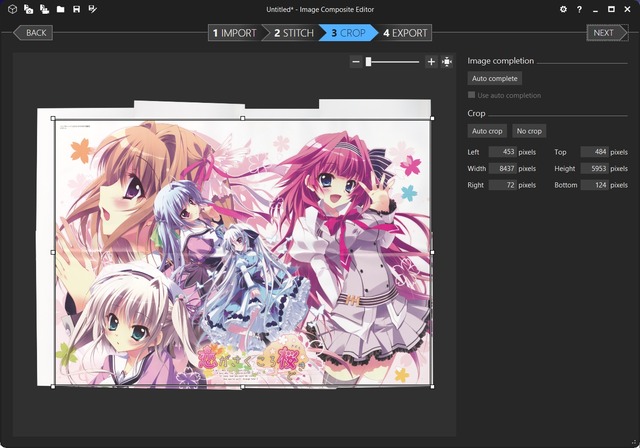Image resolution: width=640 pixels, height=448 pixels.
Task: Select bottom-left crop handle
Action: 53,386
